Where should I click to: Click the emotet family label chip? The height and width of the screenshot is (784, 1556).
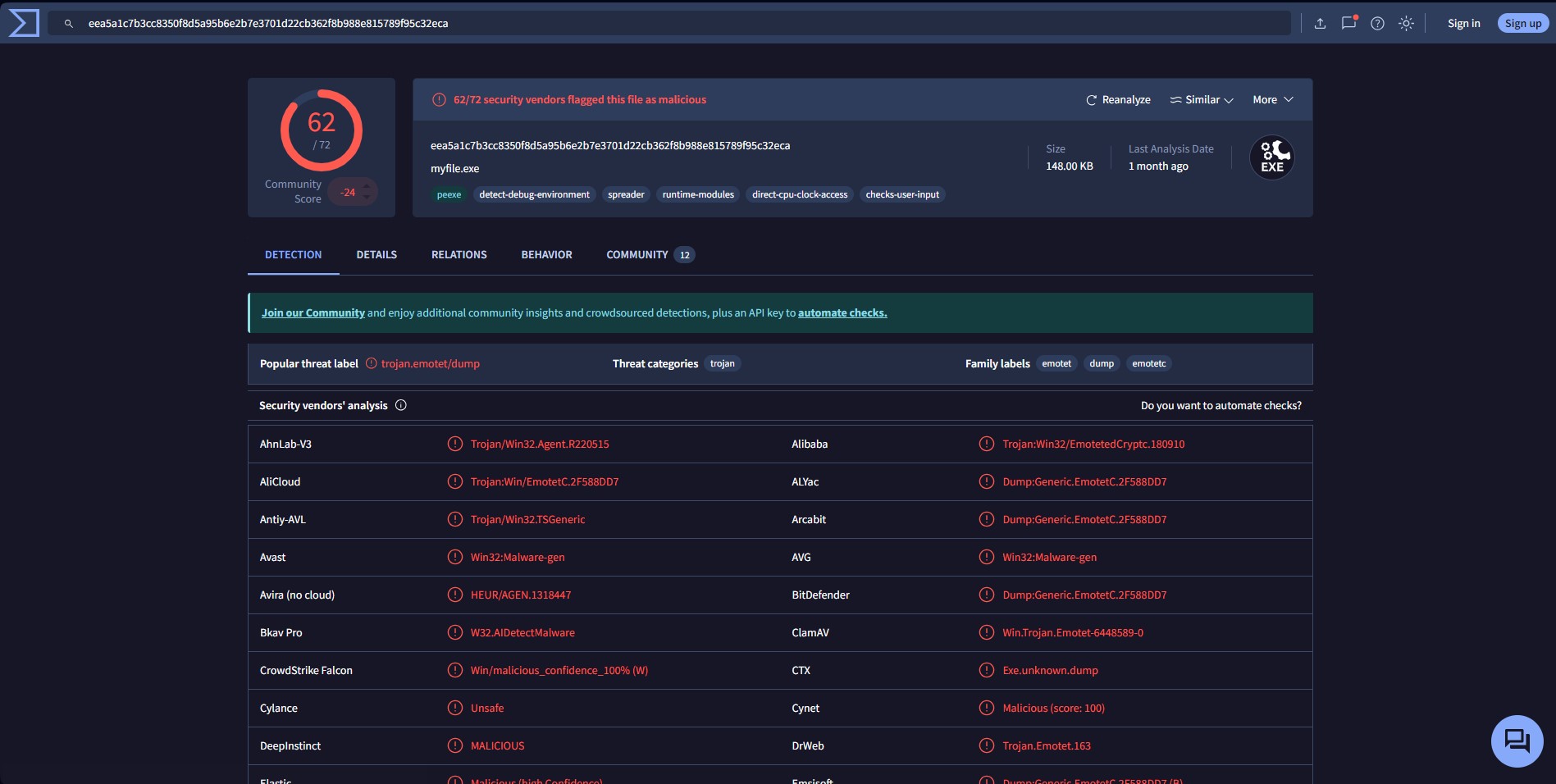coord(1056,364)
